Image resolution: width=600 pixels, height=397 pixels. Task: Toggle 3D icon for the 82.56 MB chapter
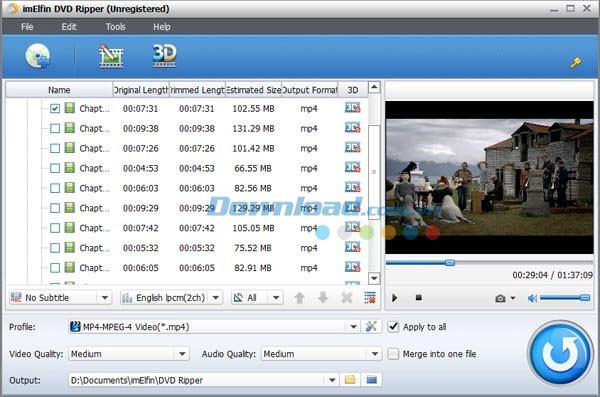coord(352,188)
